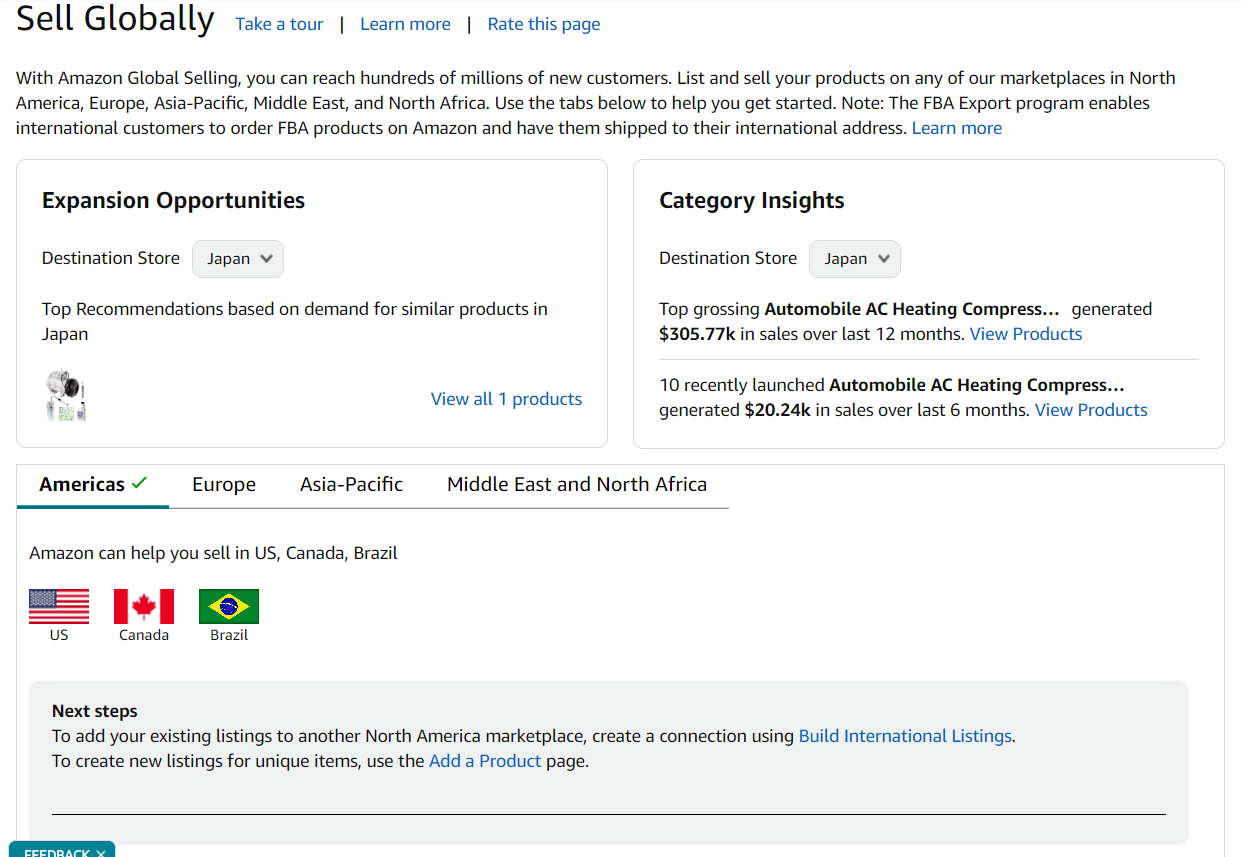Open Category Insights Destination Store dropdown
1241x857 pixels.
pyautogui.click(x=855, y=259)
